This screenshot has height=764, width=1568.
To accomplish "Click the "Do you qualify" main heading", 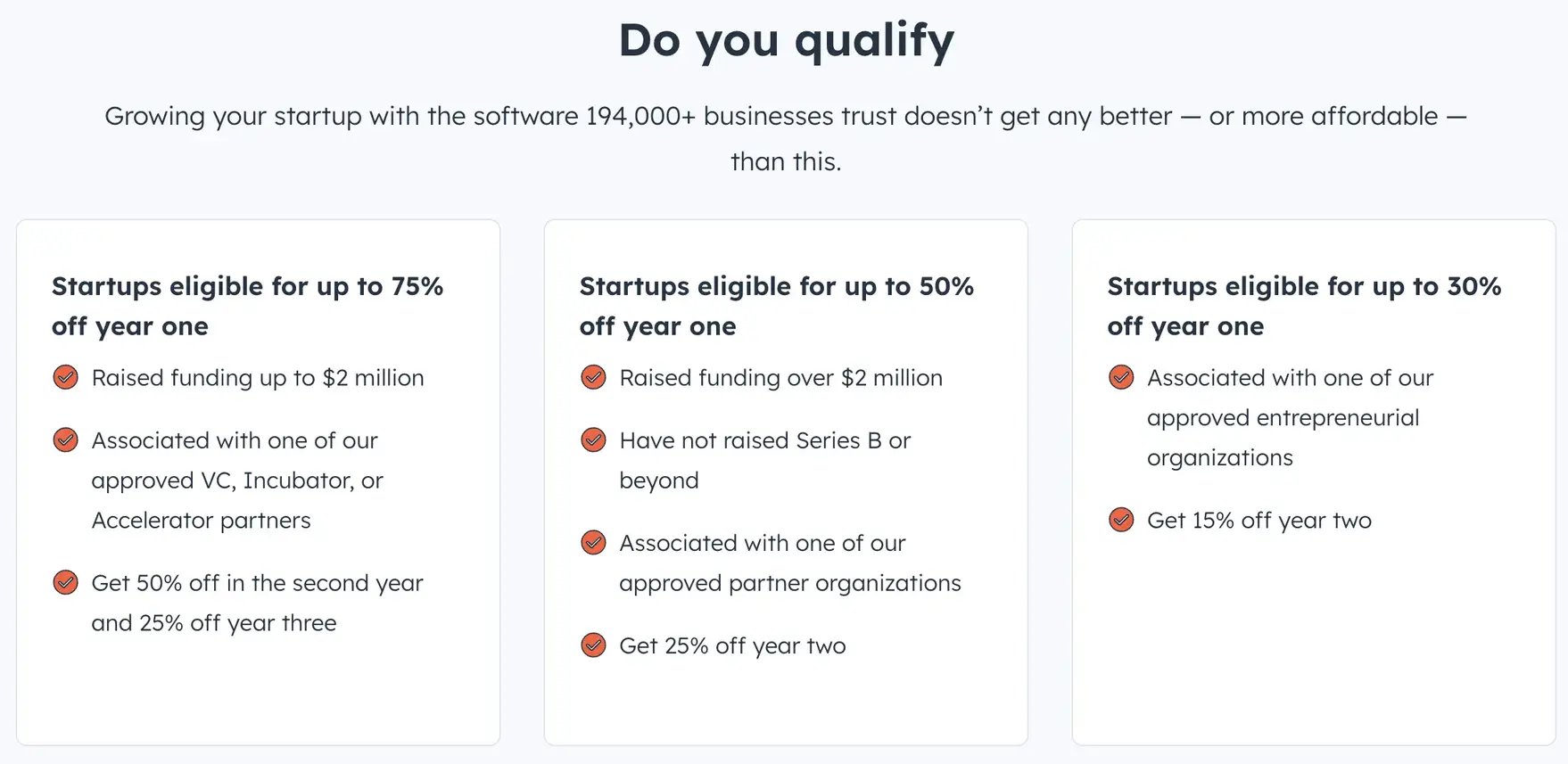I will point(786,41).
